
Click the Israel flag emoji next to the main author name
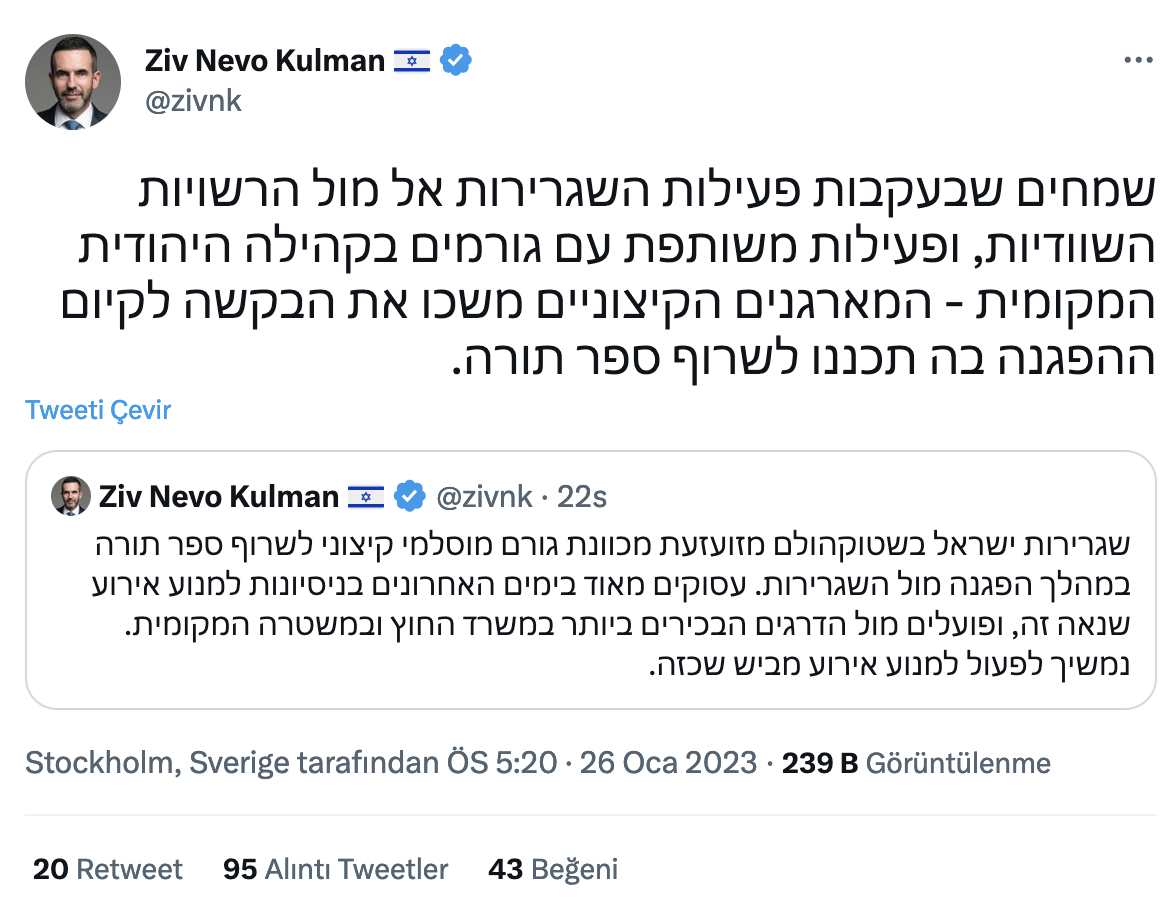pyautogui.click(x=412, y=61)
